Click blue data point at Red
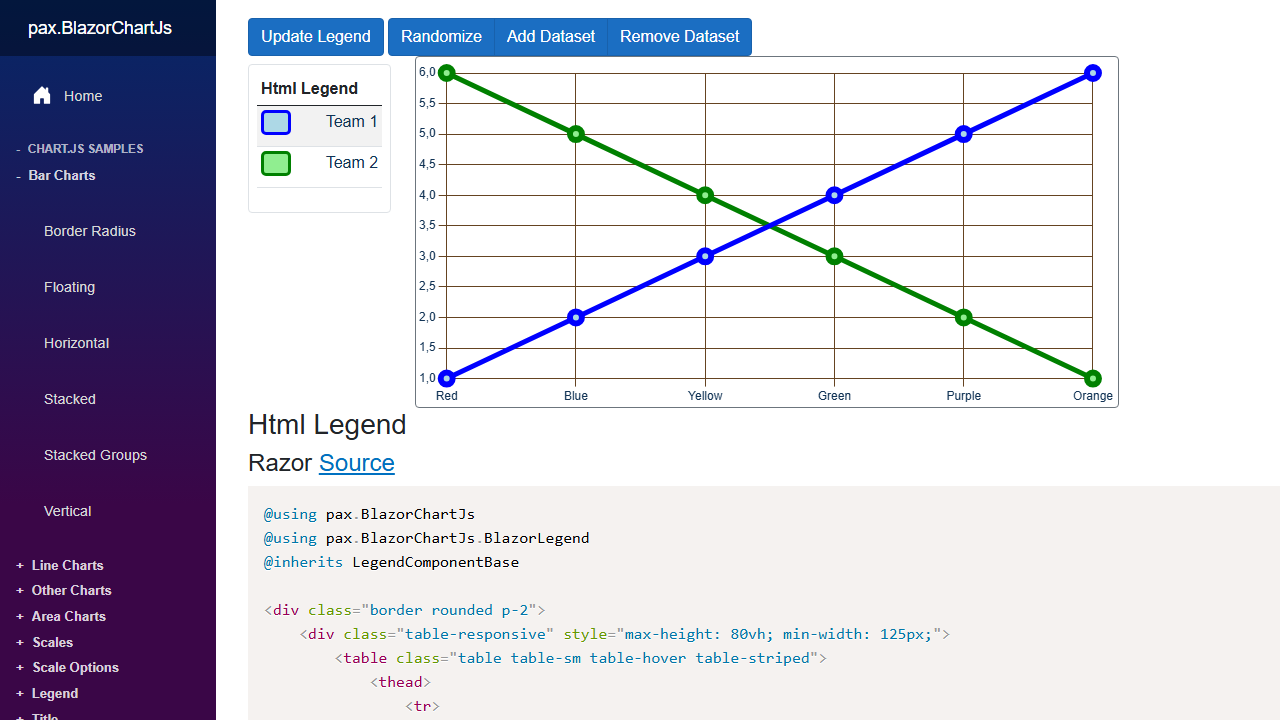Viewport: 1280px width, 720px height. point(447,378)
